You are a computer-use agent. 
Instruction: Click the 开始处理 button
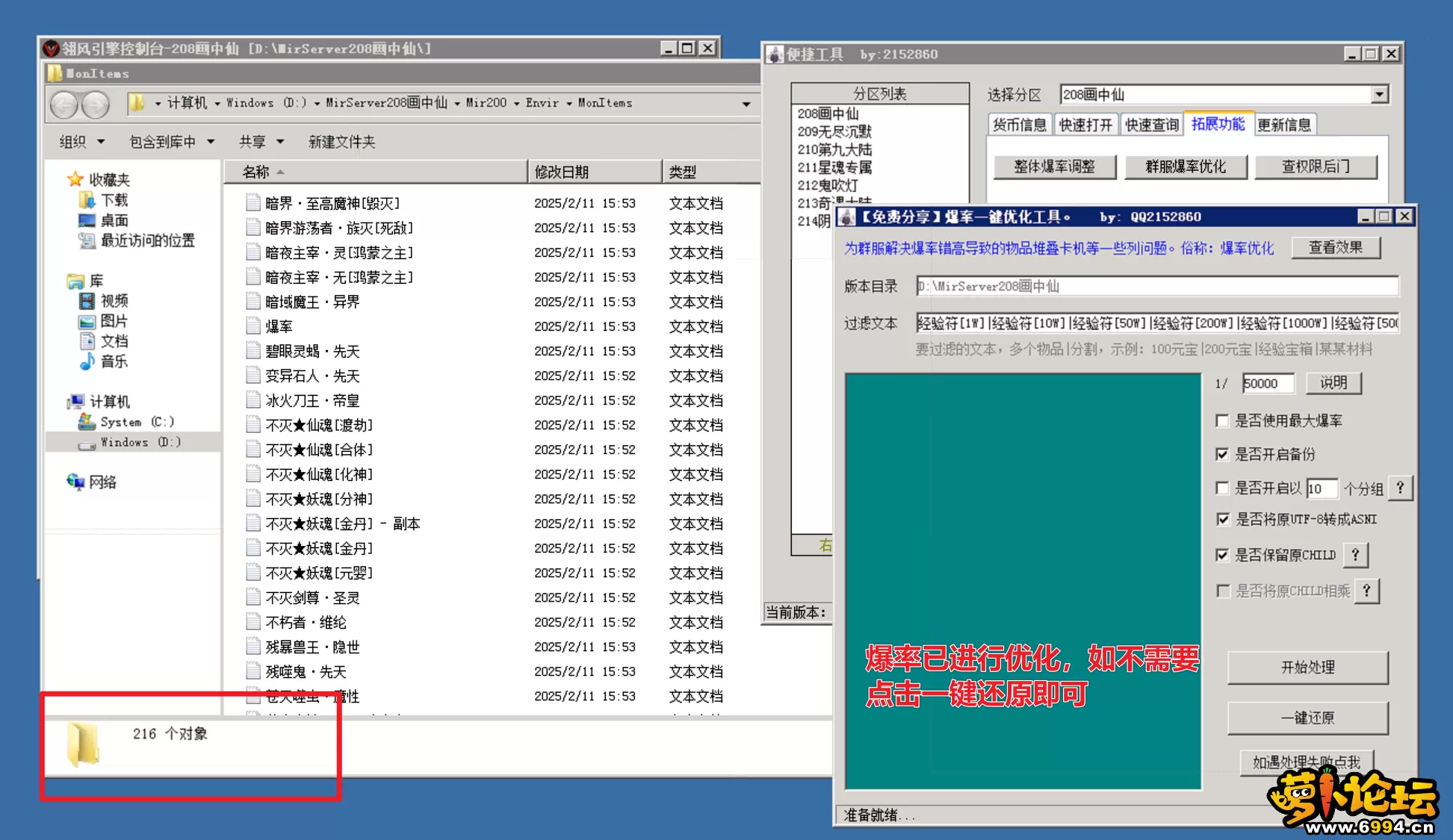click(x=1307, y=667)
